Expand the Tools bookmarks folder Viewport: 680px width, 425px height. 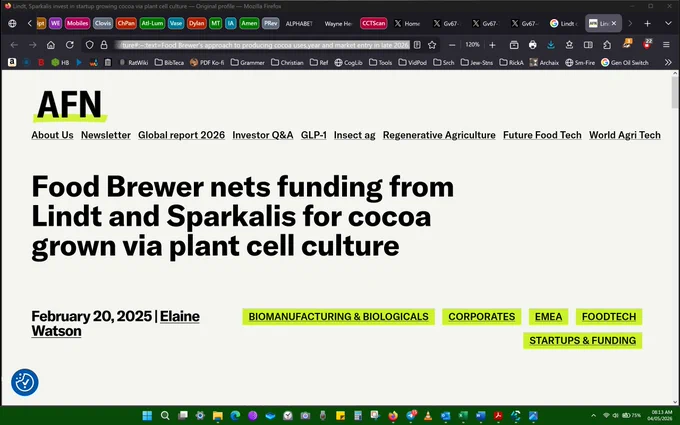pos(380,62)
